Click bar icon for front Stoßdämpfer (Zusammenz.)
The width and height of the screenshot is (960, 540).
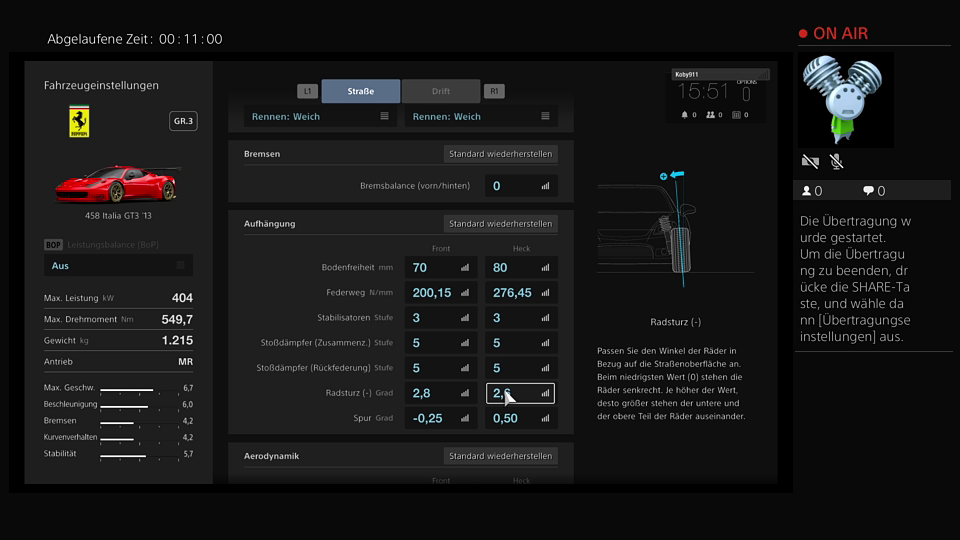click(465, 343)
